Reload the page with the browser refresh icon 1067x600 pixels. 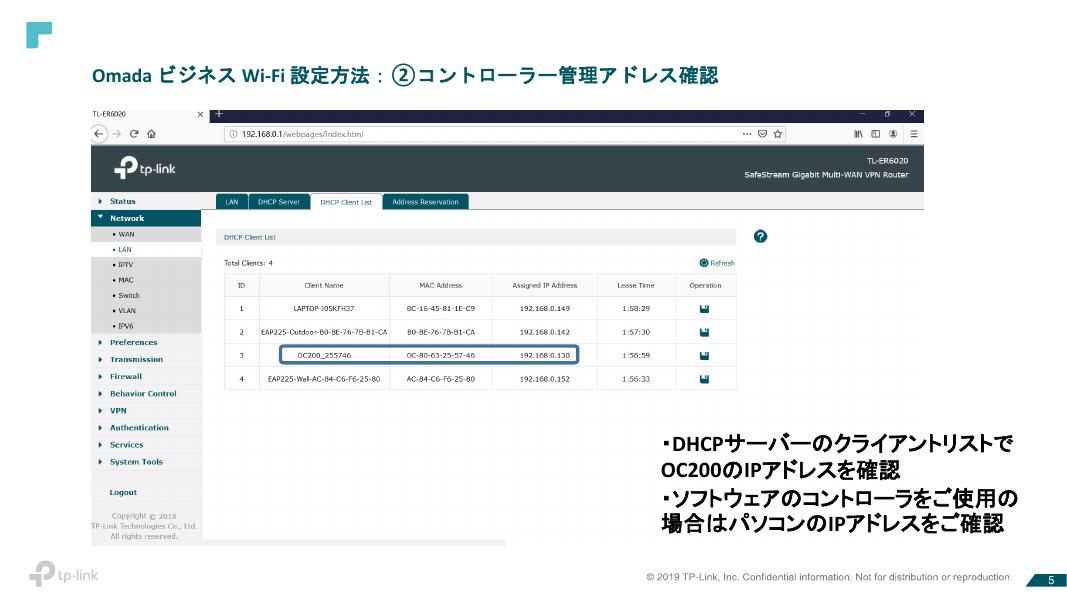(133, 134)
